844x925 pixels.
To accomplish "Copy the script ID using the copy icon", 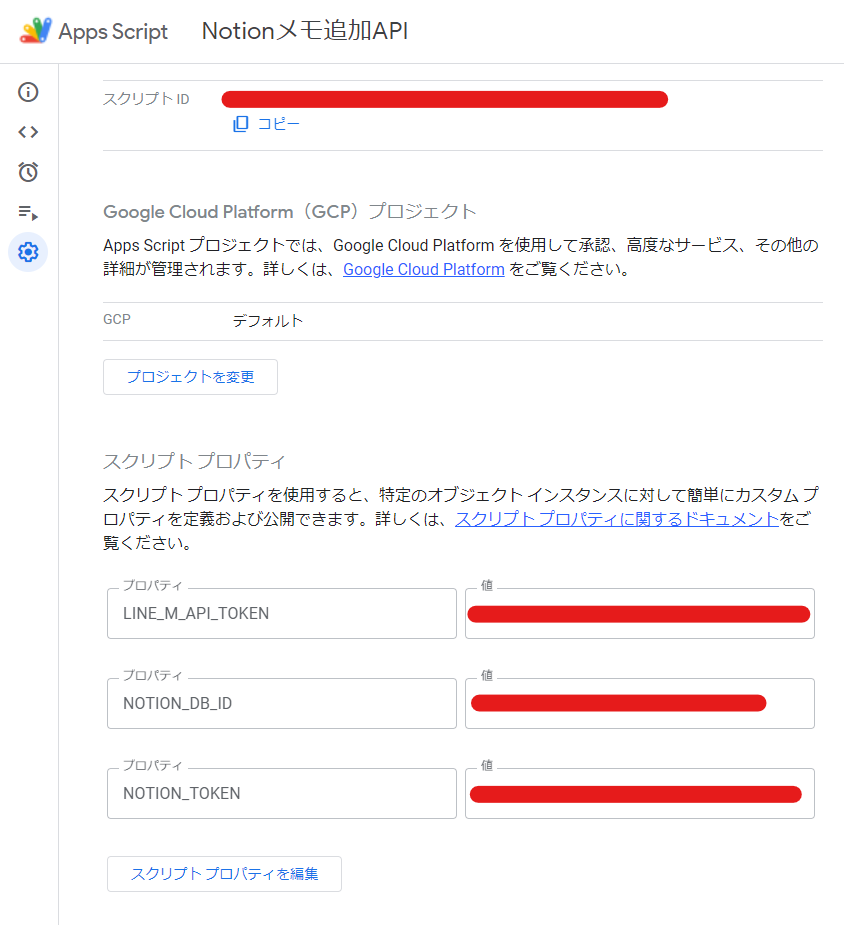I will [240, 122].
